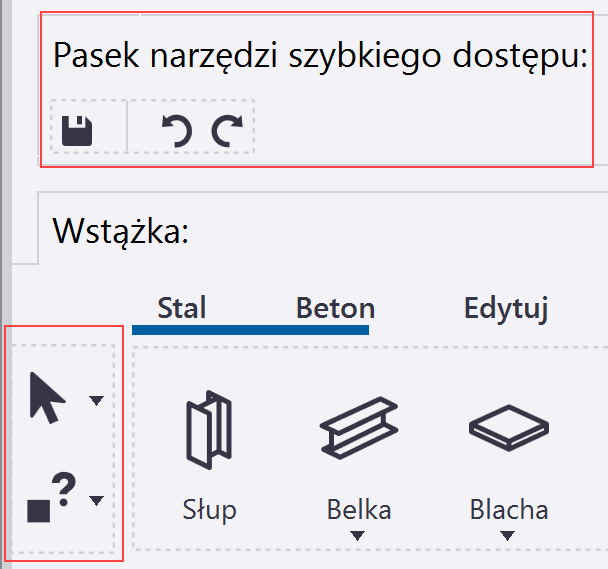Viewport: 608px width, 569px height.
Task: Click the Belka text label
Action: coord(358,509)
